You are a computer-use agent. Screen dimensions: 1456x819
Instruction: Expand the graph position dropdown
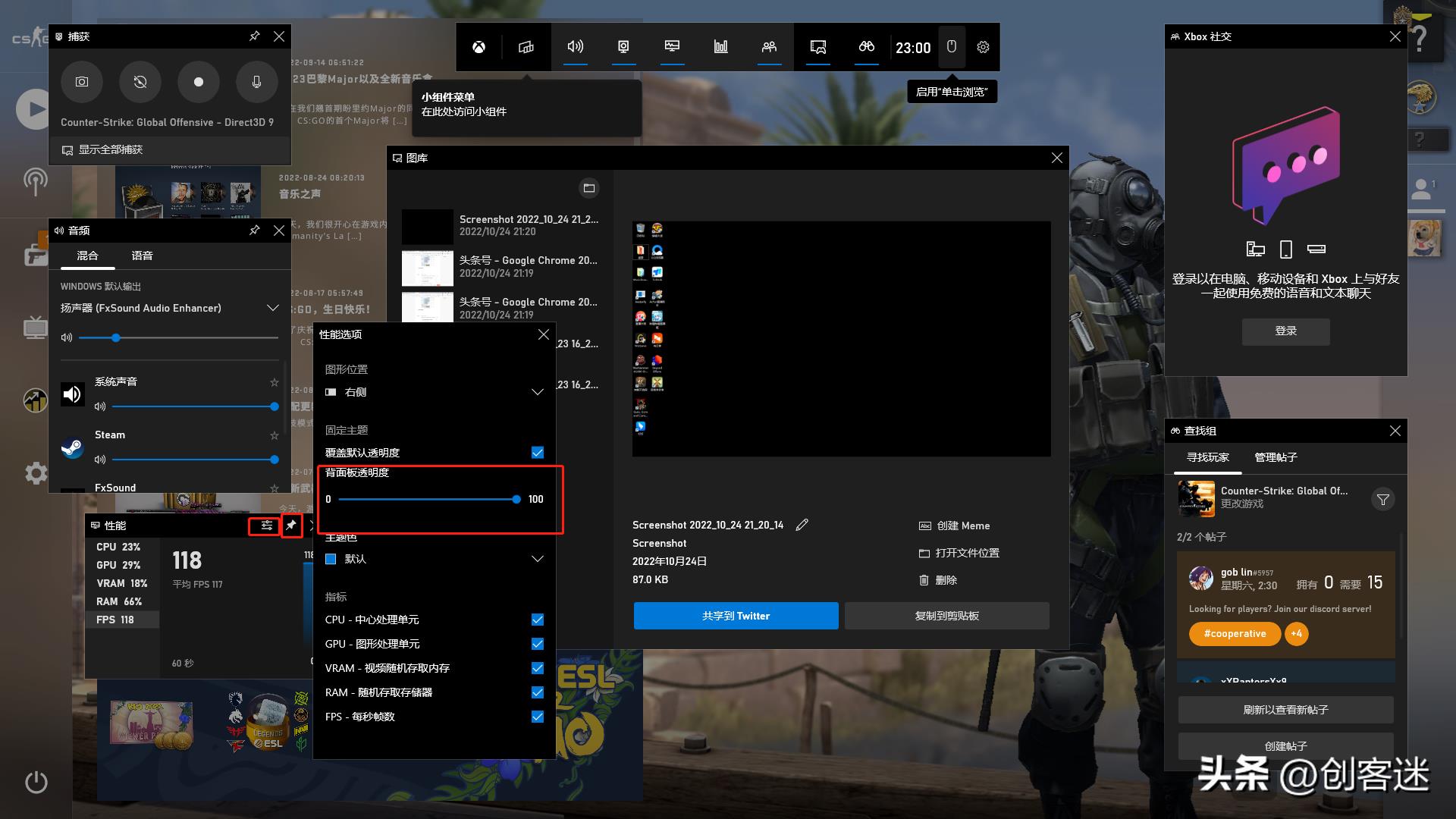(x=435, y=392)
